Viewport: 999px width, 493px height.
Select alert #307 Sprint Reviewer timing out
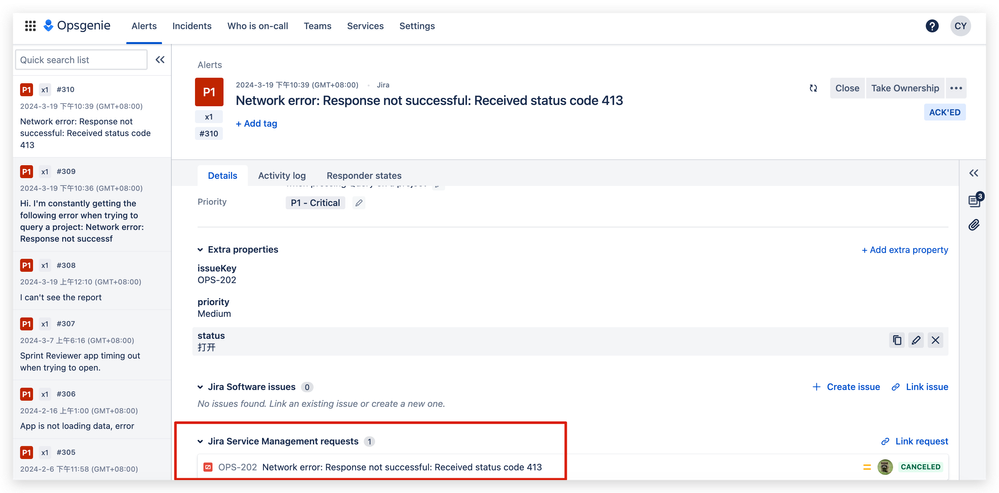pos(92,345)
